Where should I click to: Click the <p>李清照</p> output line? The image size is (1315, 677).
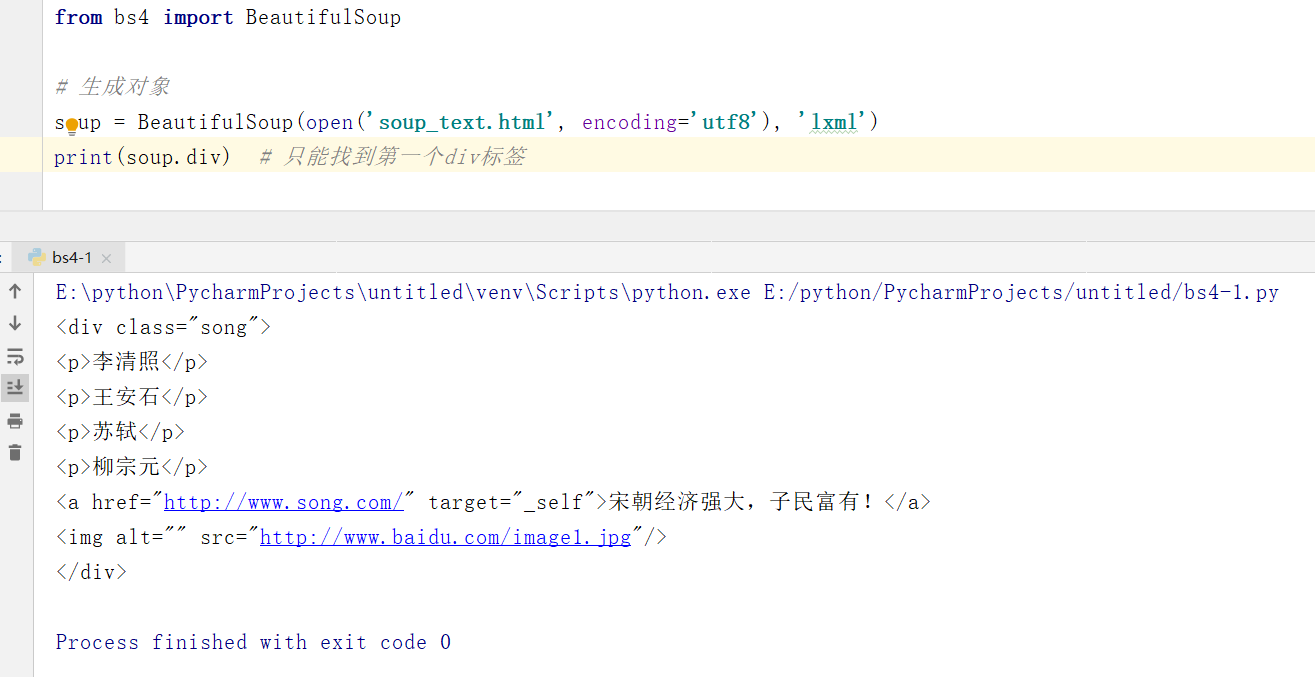132,362
